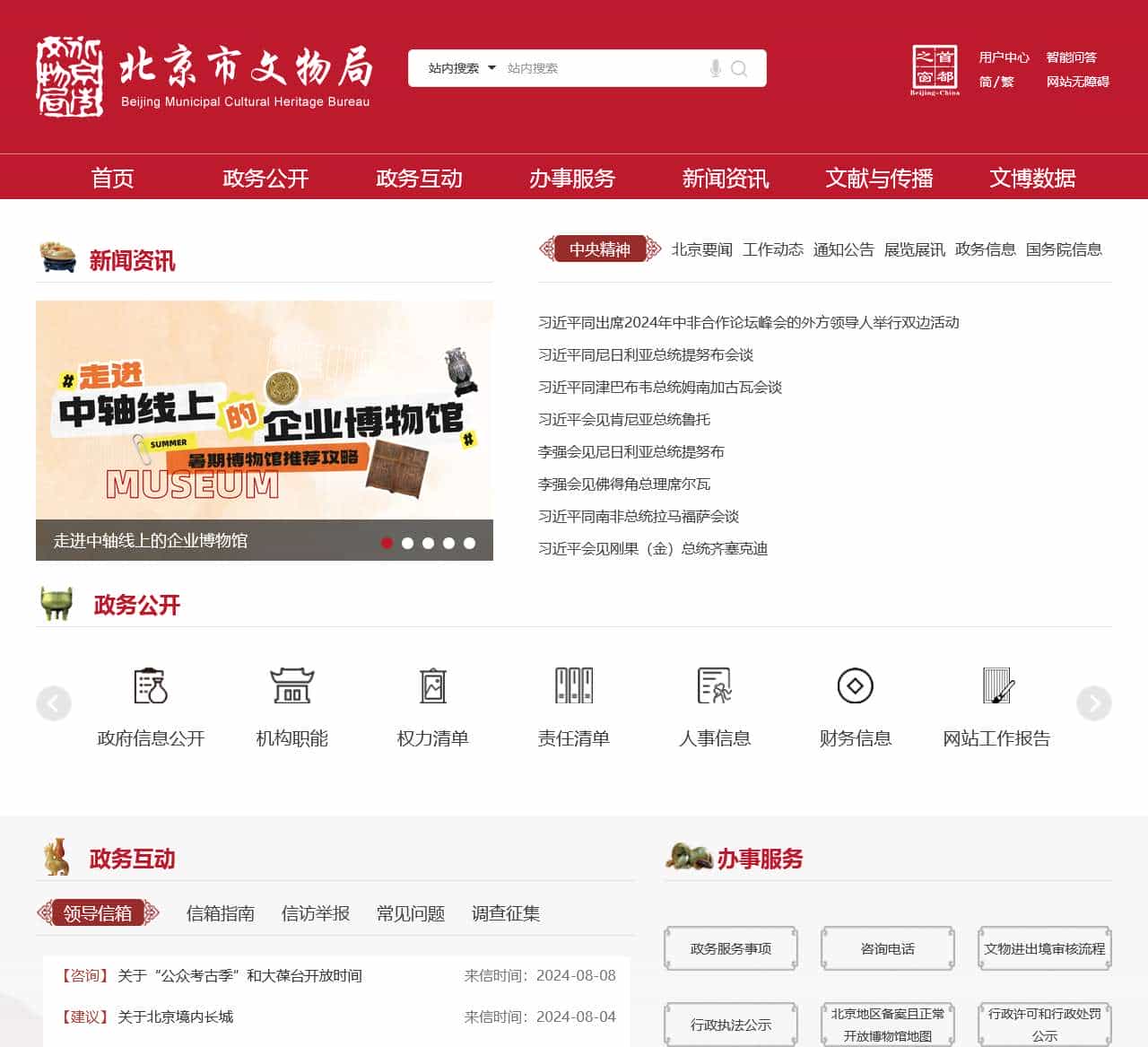Open the 关于“公众考古季”和大葆台开放时间 inquiry
The width and height of the screenshot is (1148, 1047).
[x=239, y=975]
